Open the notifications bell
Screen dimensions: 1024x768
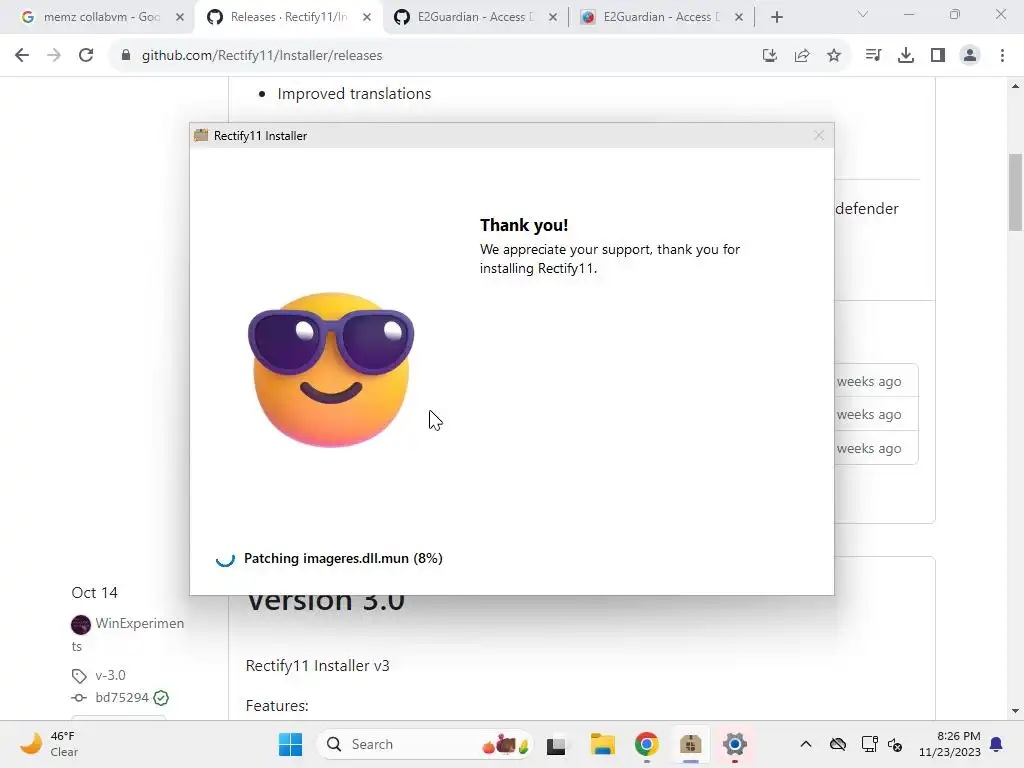[997, 744]
